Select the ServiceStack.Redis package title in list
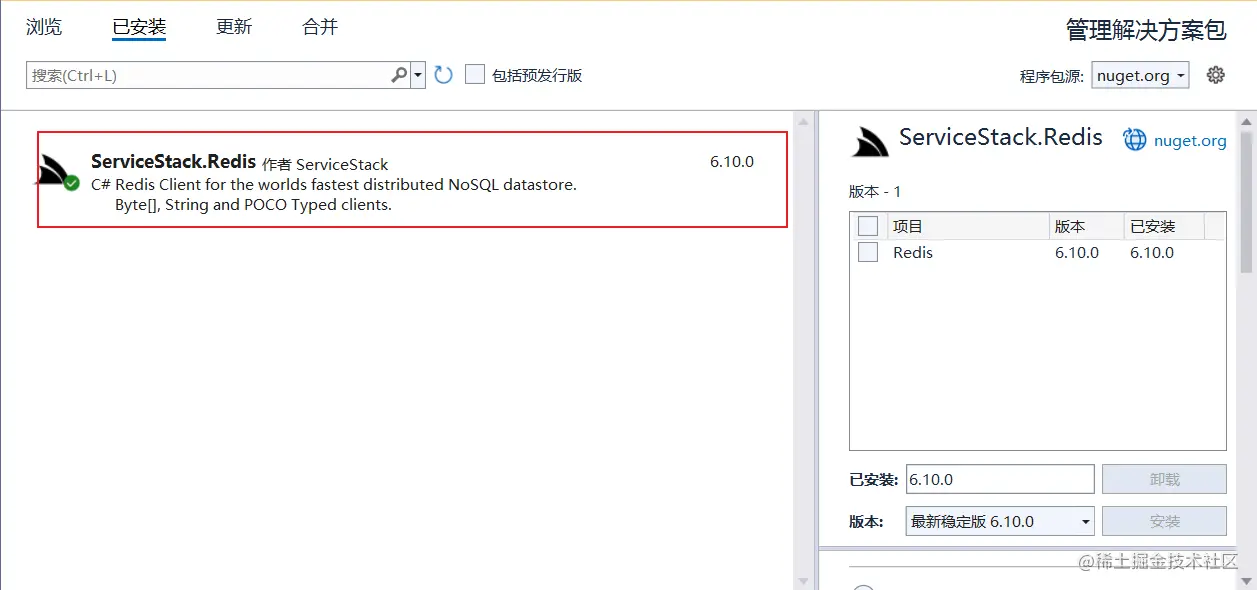This screenshot has width=1257, height=590. click(173, 162)
